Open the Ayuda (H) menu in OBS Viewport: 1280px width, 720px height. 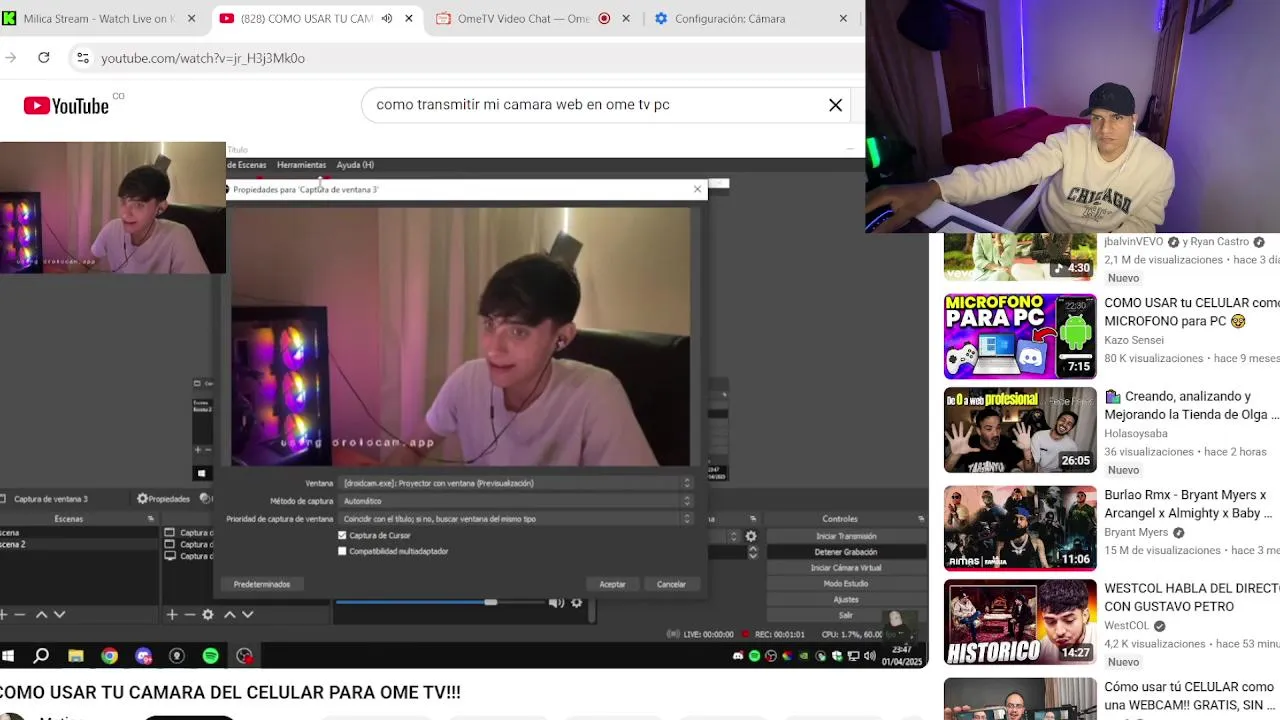pyautogui.click(x=355, y=165)
